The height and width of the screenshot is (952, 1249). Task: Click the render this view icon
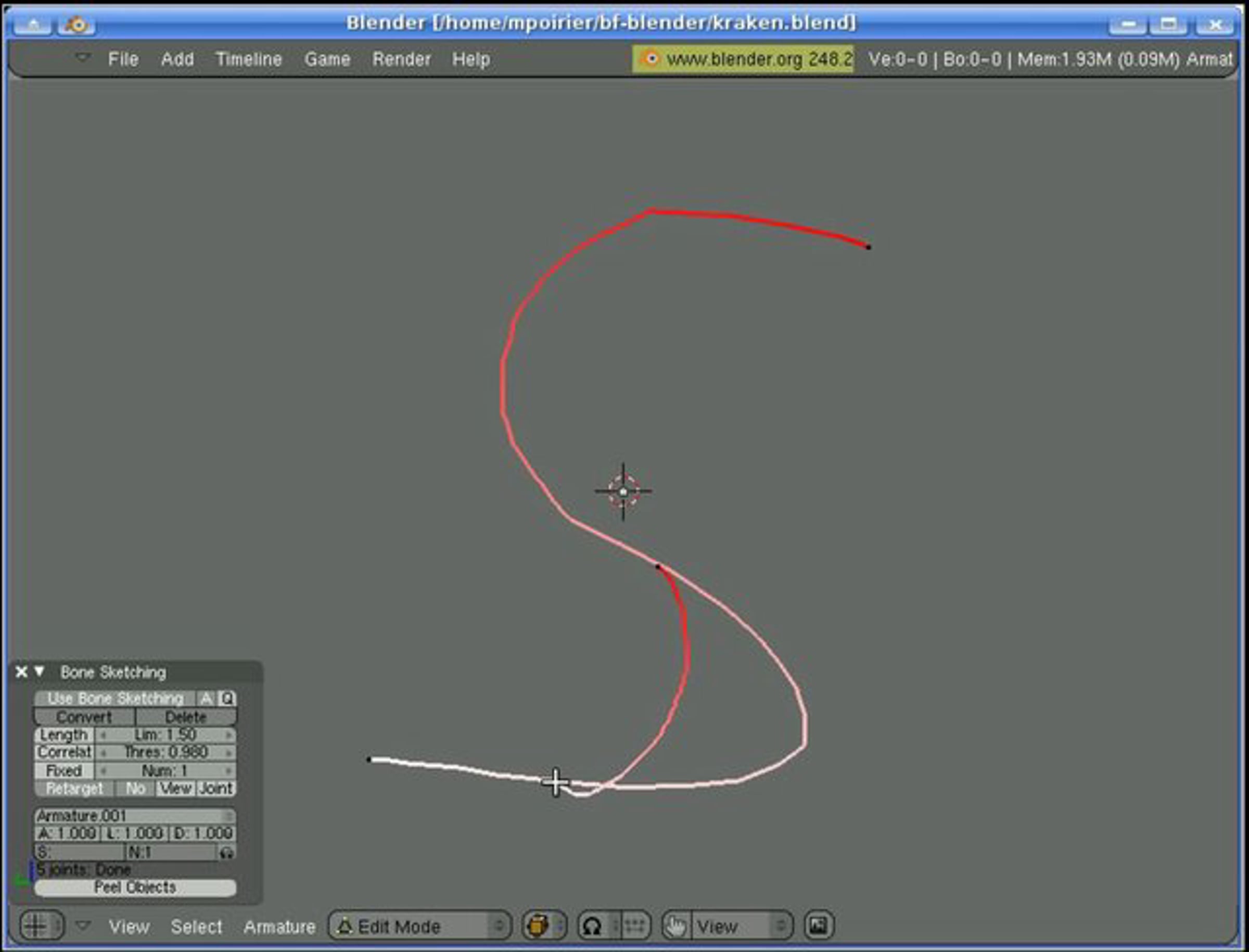pyautogui.click(x=819, y=927)
